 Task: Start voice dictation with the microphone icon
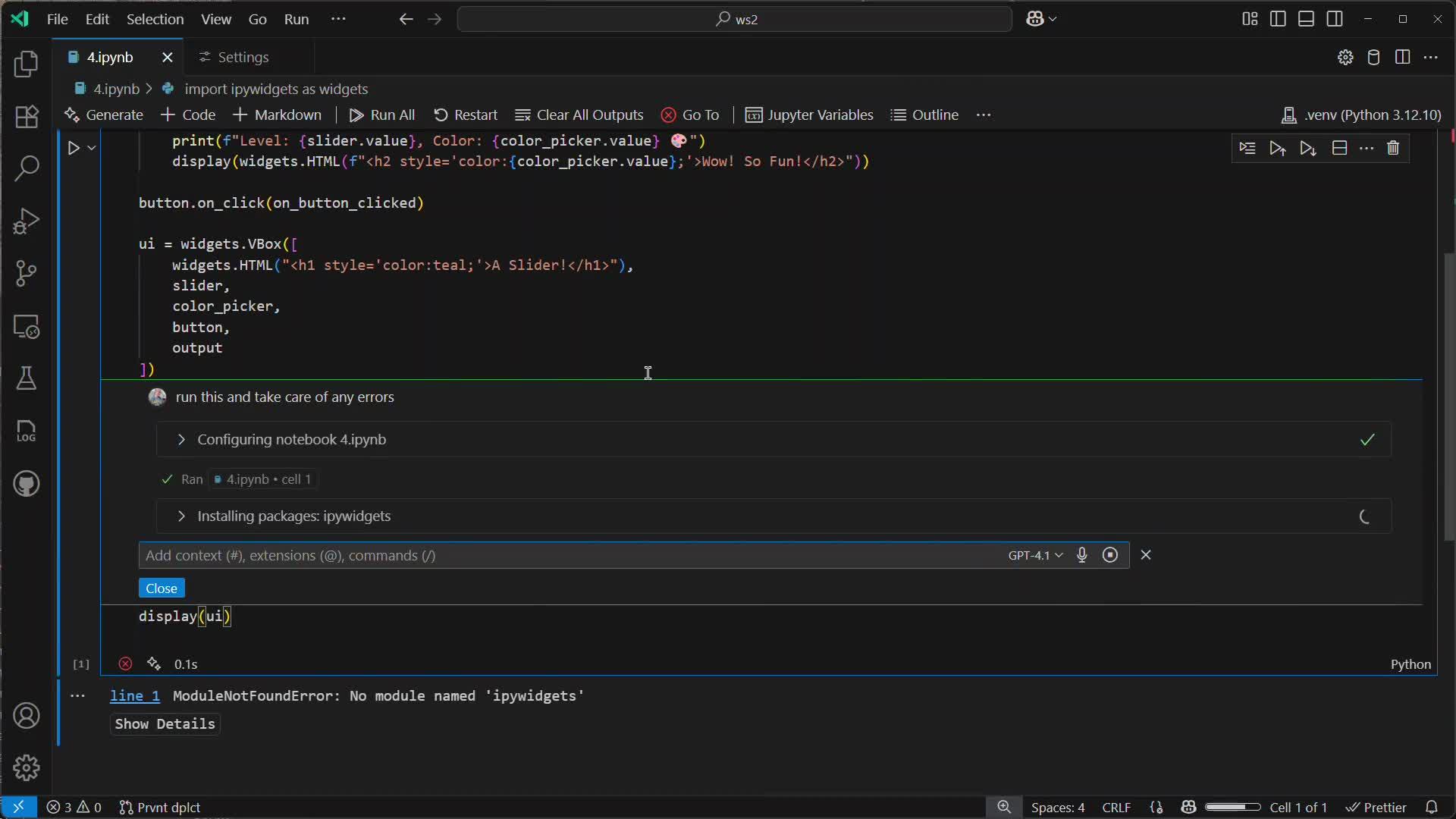(x=1082, y=555)
